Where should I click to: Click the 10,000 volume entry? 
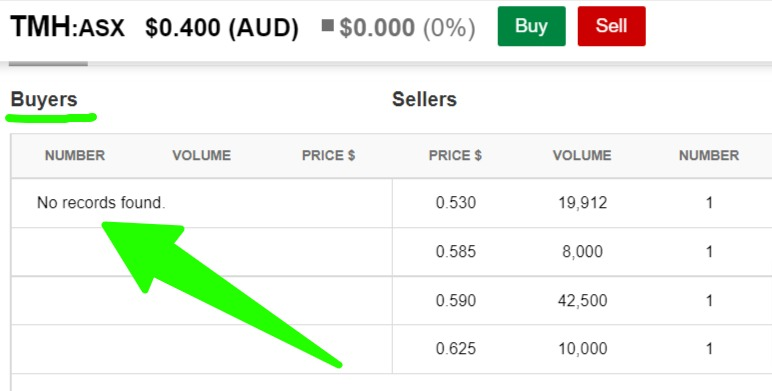[582, 349]
